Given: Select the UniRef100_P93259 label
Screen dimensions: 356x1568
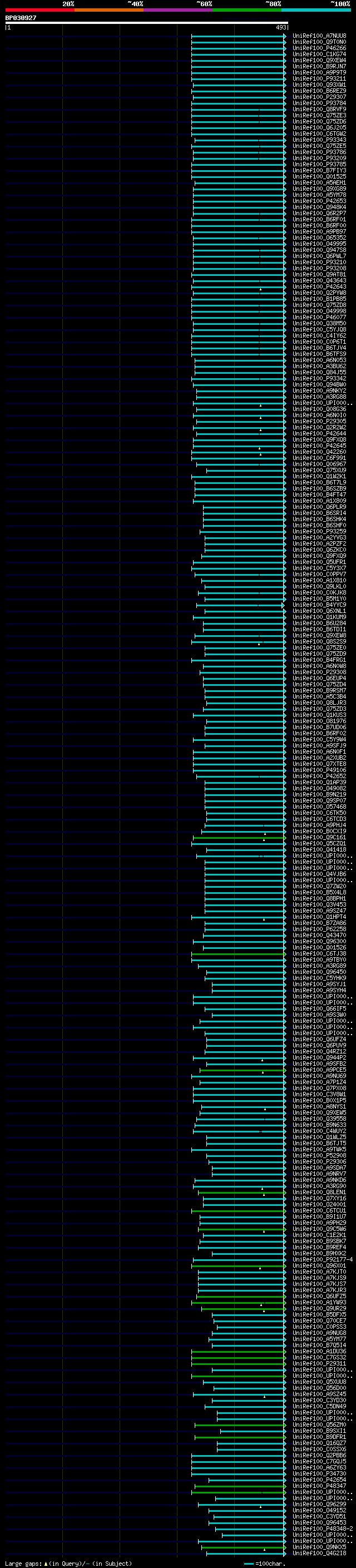Looking at the screenshot, I should click(x=319, y=531).
